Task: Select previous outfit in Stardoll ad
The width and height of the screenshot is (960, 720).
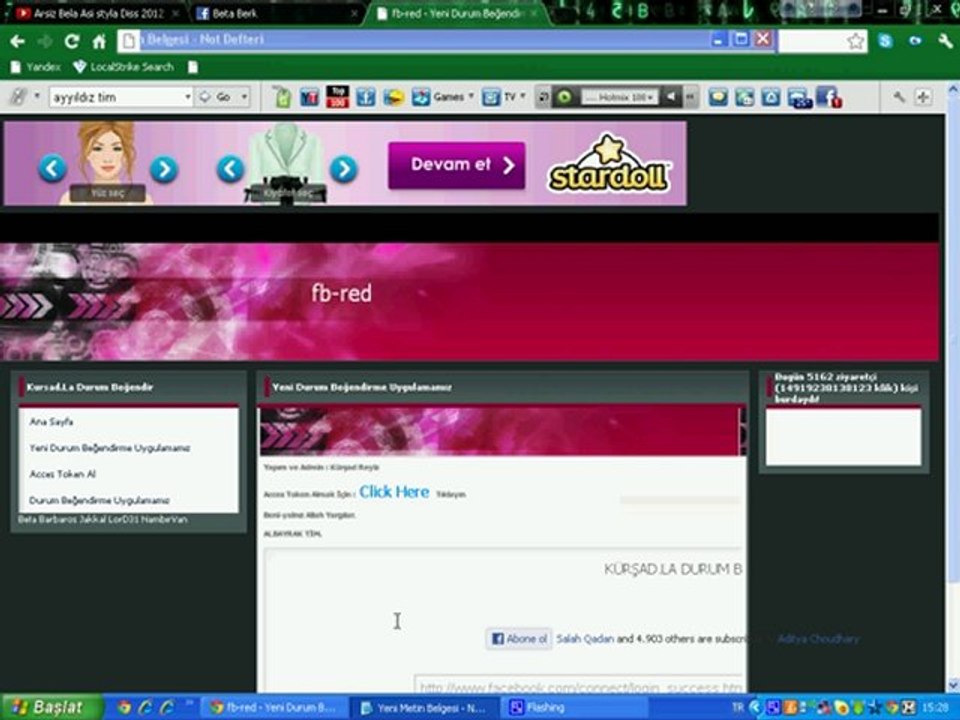Action: (x=230, y=169)
